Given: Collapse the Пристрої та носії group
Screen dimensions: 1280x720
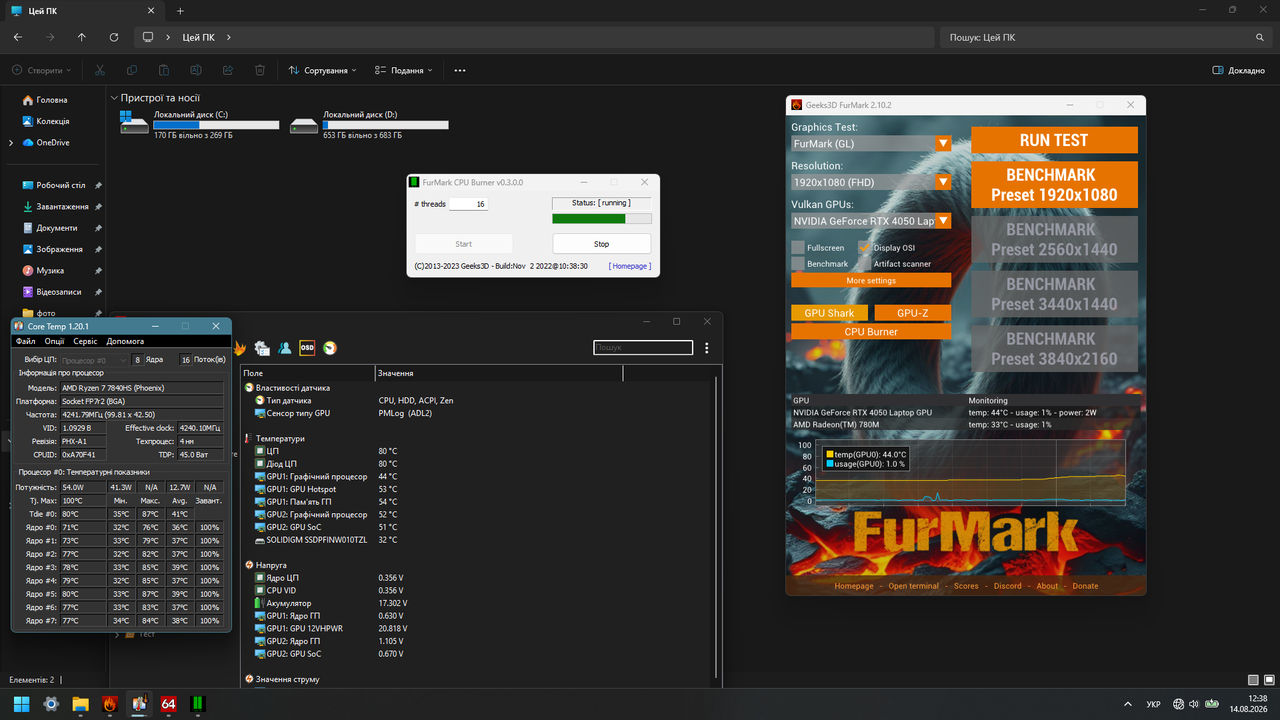Looking at the screenshot, I should pos(115,98).
